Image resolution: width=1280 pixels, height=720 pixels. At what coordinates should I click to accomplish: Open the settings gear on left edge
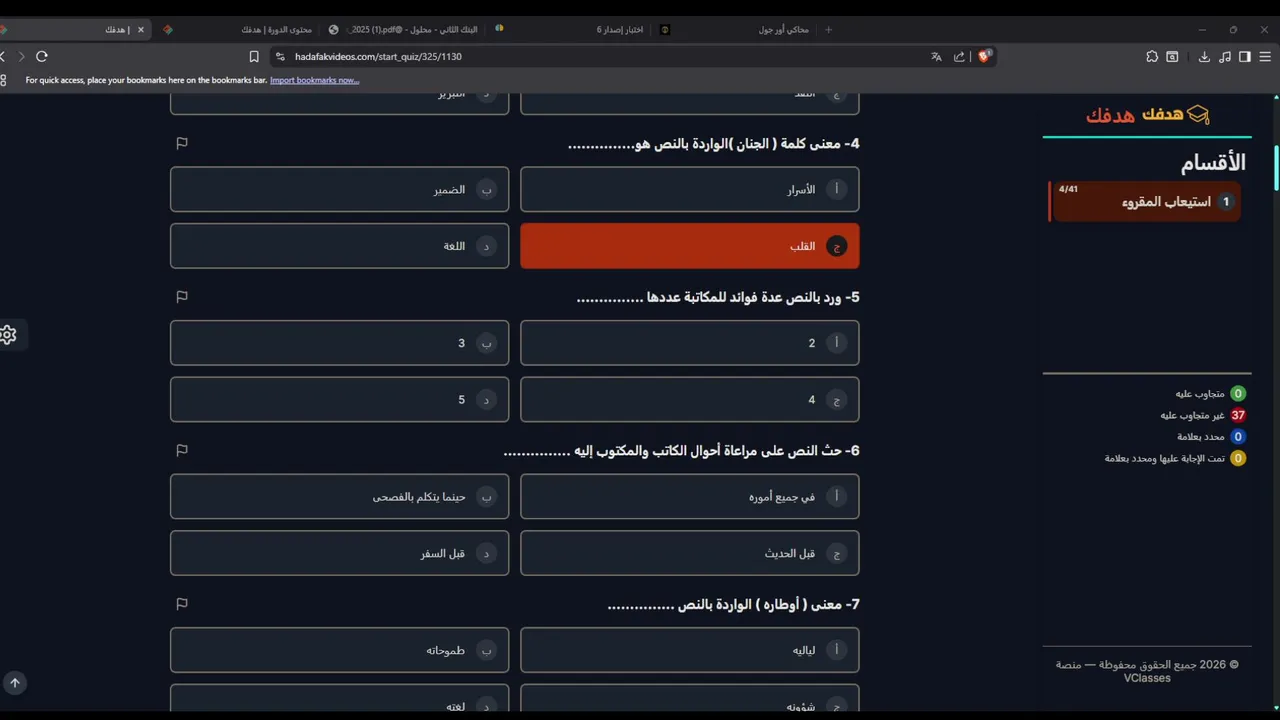click(8, 335)
